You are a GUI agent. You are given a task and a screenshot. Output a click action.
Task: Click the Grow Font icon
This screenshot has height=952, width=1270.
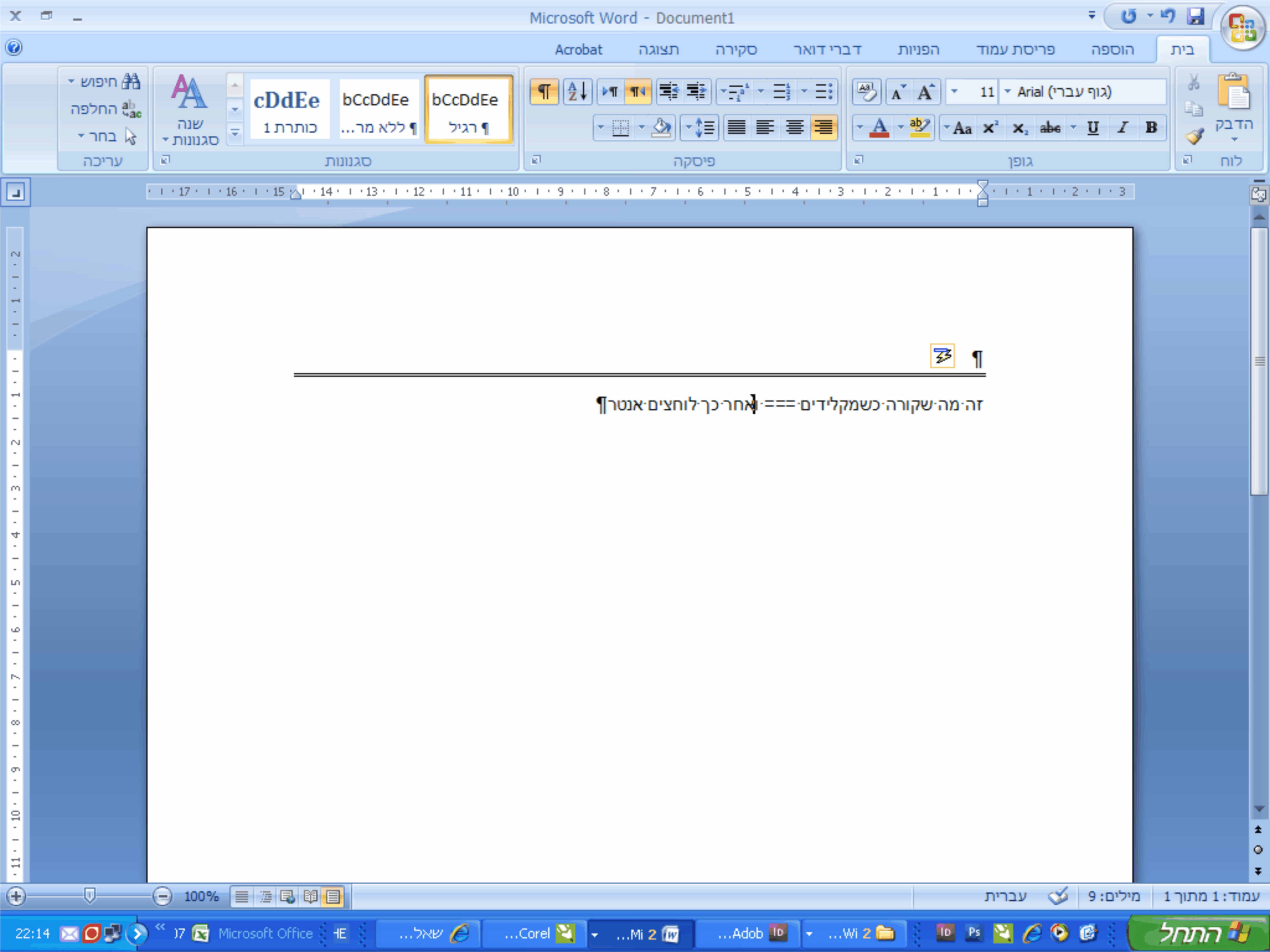coord(926,92)
